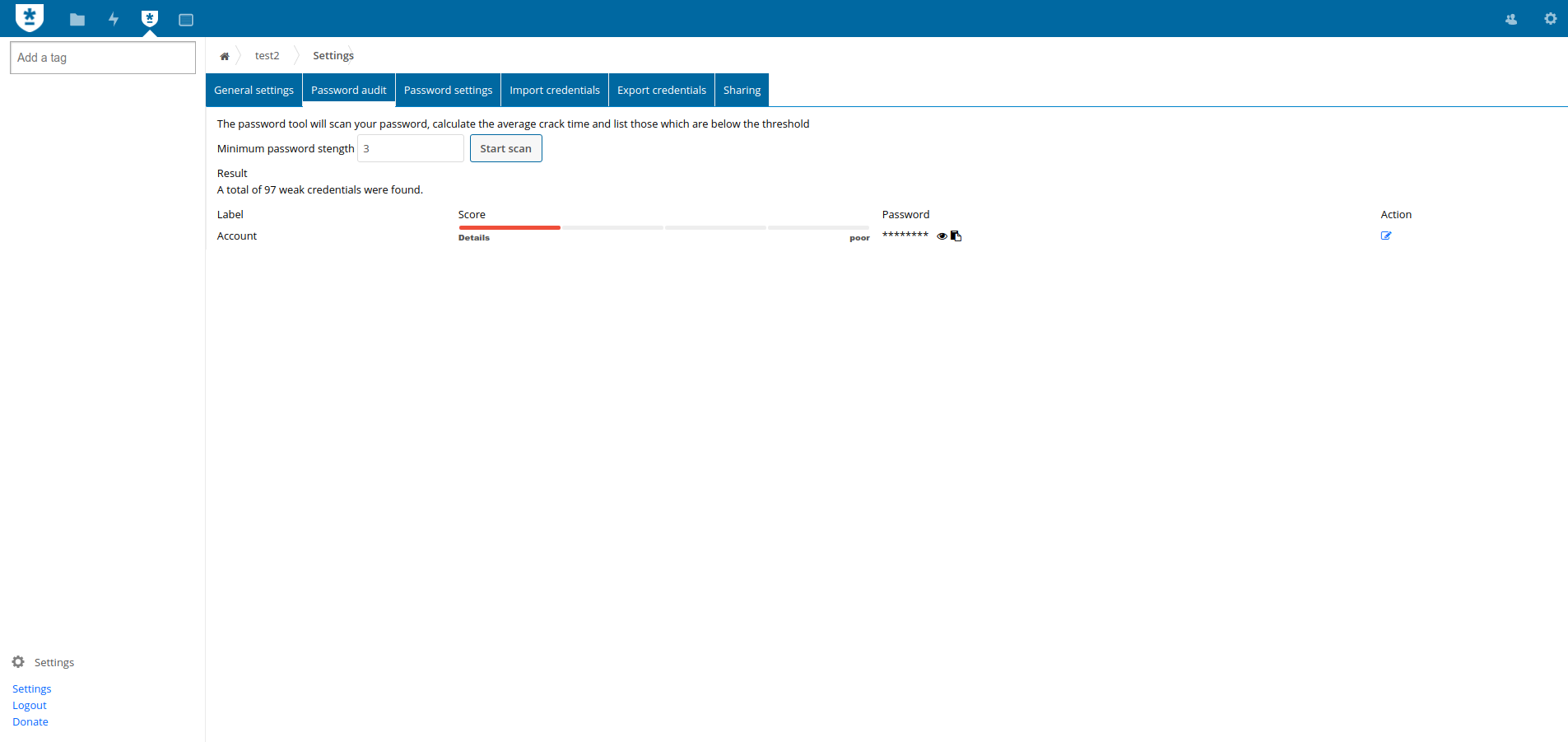Click the 'poor' score rating text
Image resolution: width=1568 pixels, height=742 pixels.
pos(859,238)
